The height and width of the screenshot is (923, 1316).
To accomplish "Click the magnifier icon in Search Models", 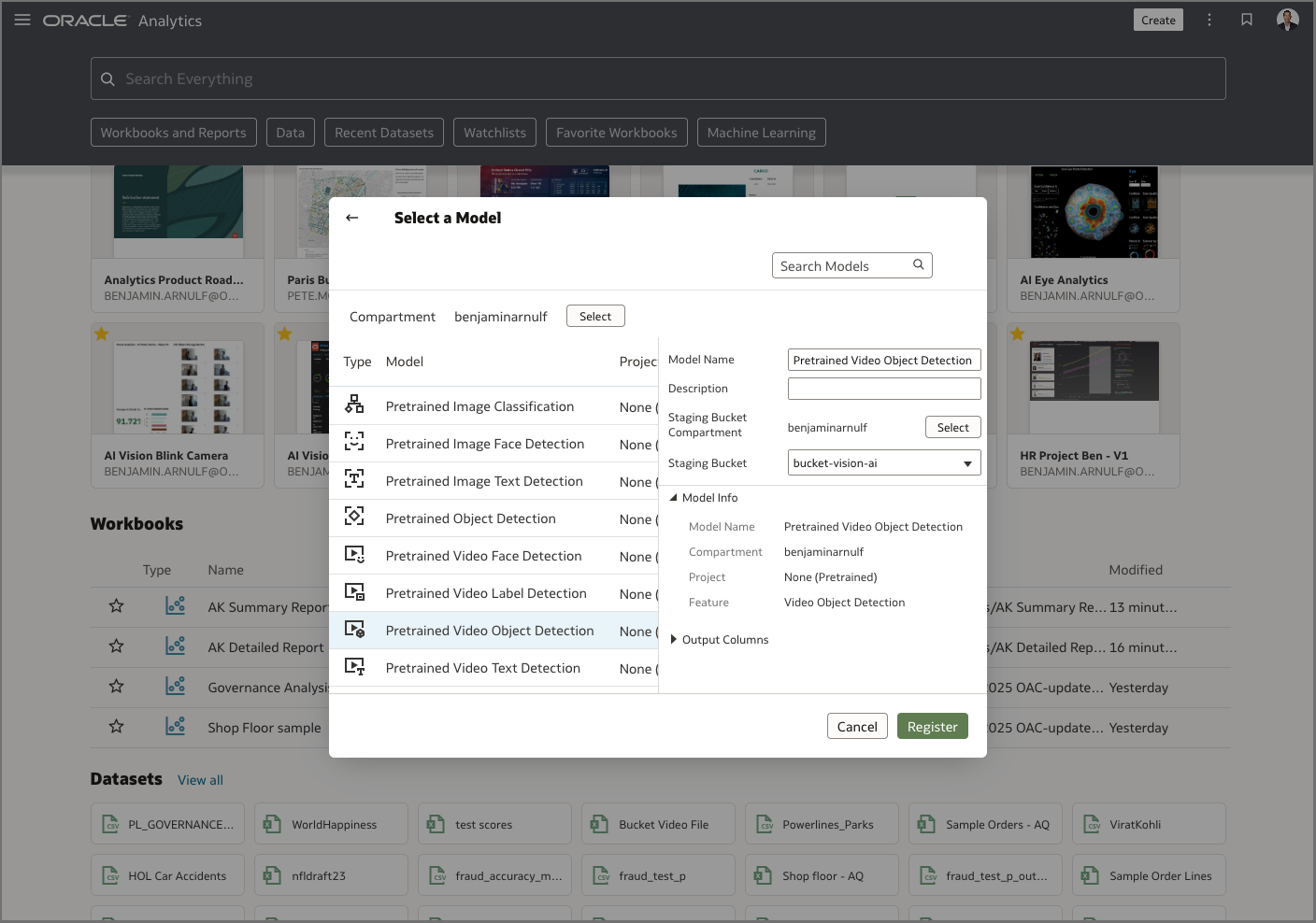I will 918,265.
